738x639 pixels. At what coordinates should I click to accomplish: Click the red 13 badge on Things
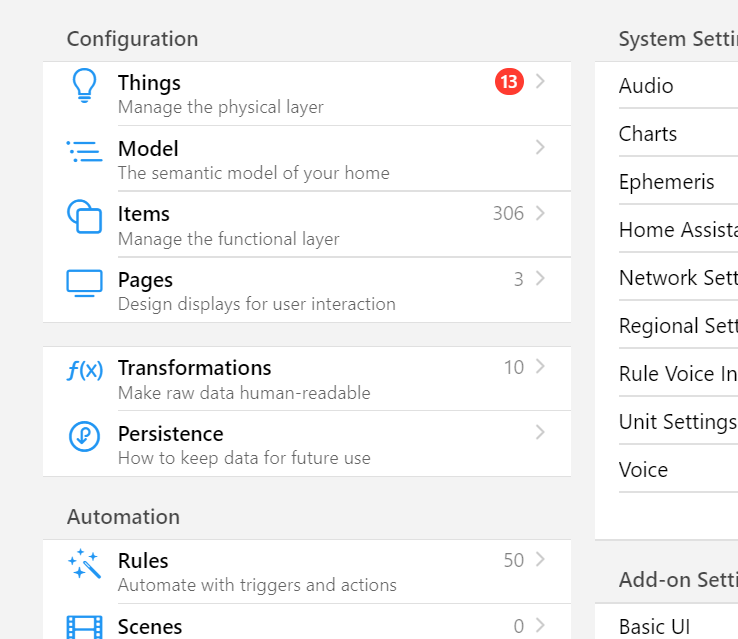pyautogui.click(x=509, y=82)
